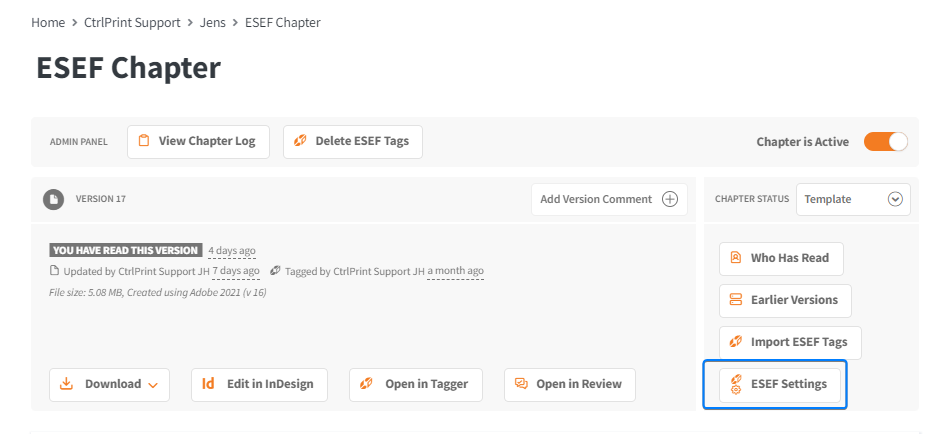Click the person icon on Who Has Read
The height and width of the screenshot is (434, 939).
pyautogui.click(x=735, y=258)
